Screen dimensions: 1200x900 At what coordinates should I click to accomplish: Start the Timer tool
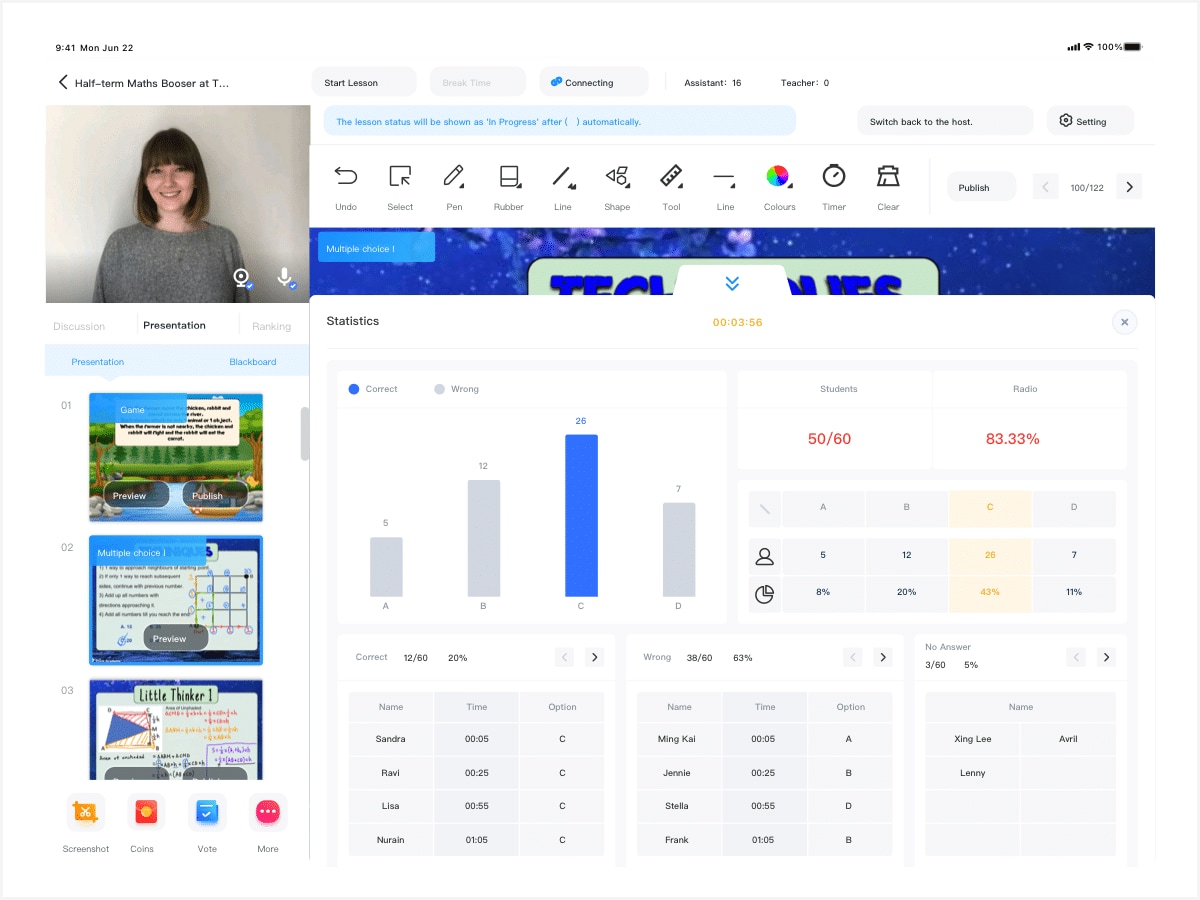(x=834, y=177)
